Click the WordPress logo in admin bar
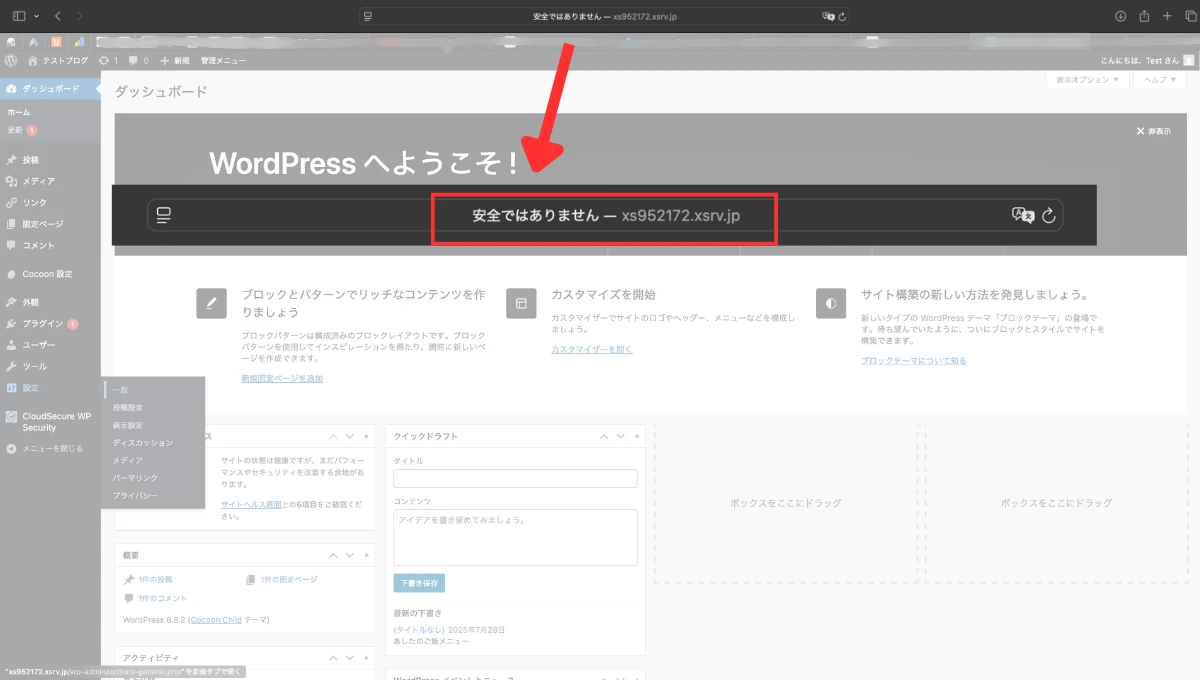1200x680 pixels. tap(10, 60)
